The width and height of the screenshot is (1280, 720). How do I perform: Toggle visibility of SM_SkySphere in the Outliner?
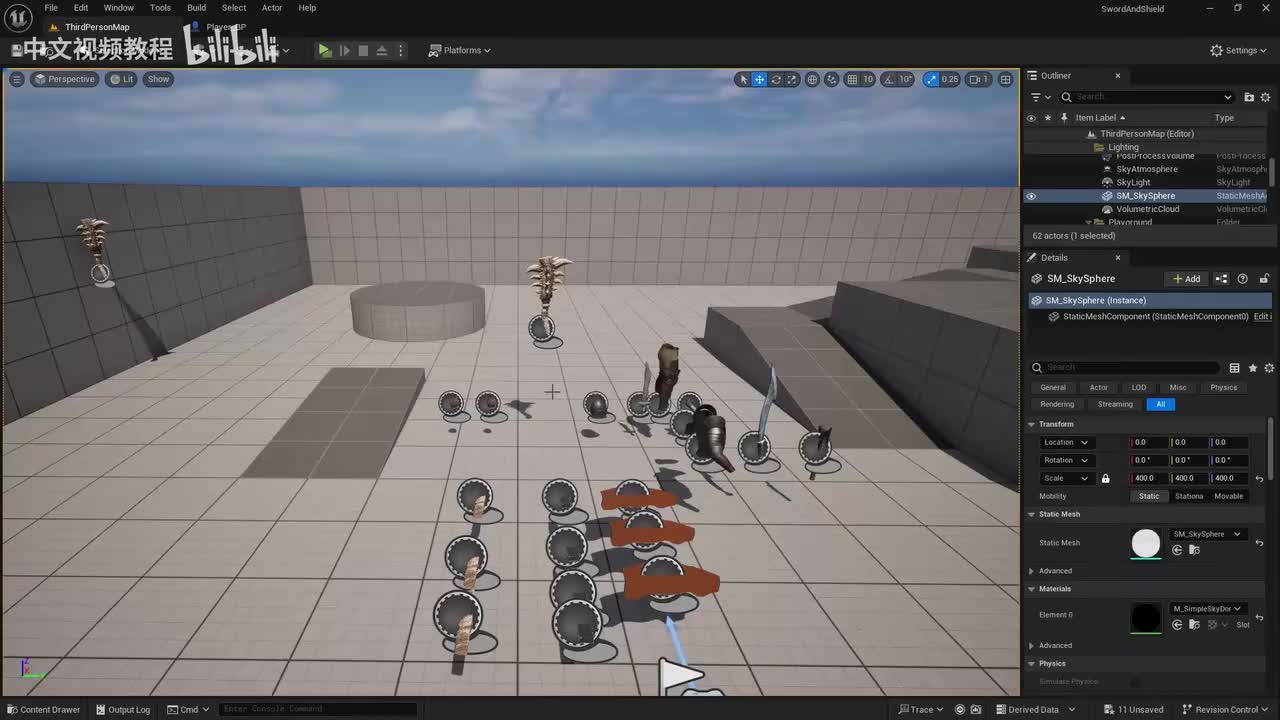pos(1031,196)
